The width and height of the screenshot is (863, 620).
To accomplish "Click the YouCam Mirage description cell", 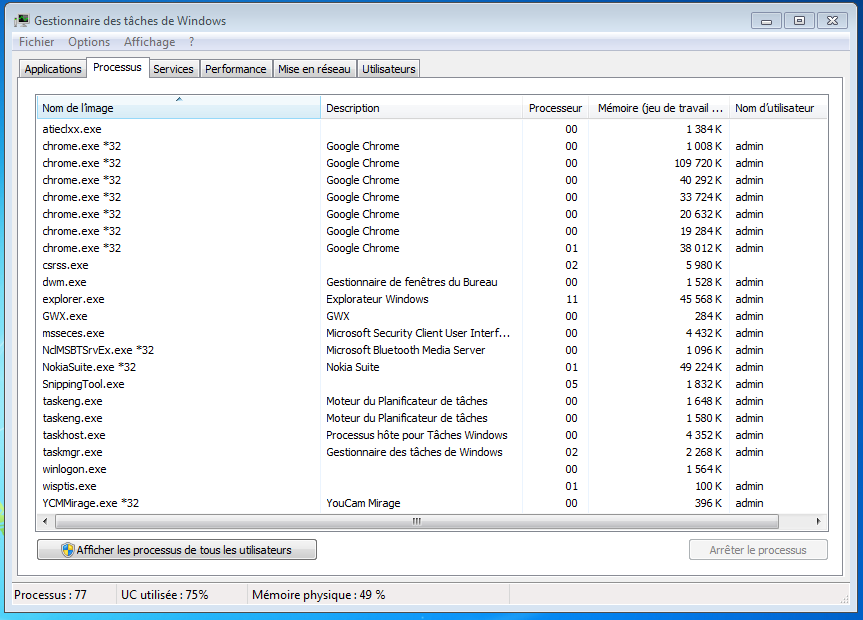I will pyautogui.click(x=363, y=503).
